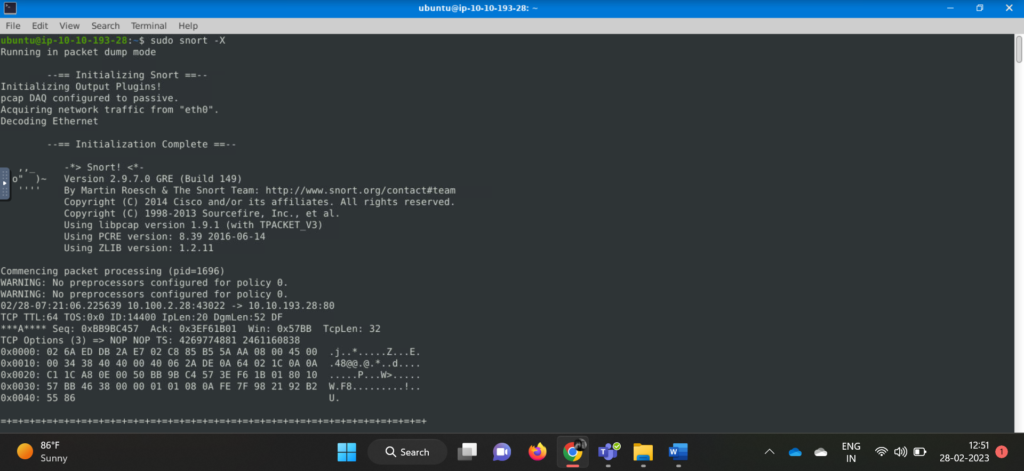The width and height of the screenshot is (1024, 471).
Task: Show hidden system tray icons
Action: pos(767,452)
